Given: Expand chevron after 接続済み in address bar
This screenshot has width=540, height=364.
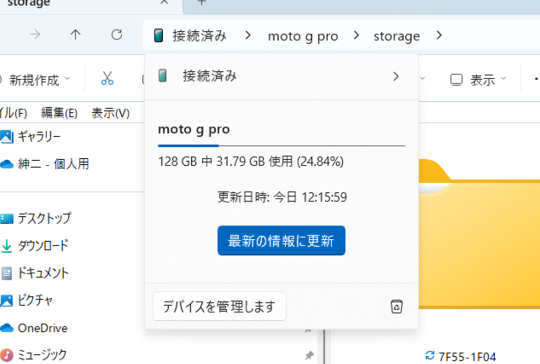Looking at the screenshot, I should coord(248,35).
